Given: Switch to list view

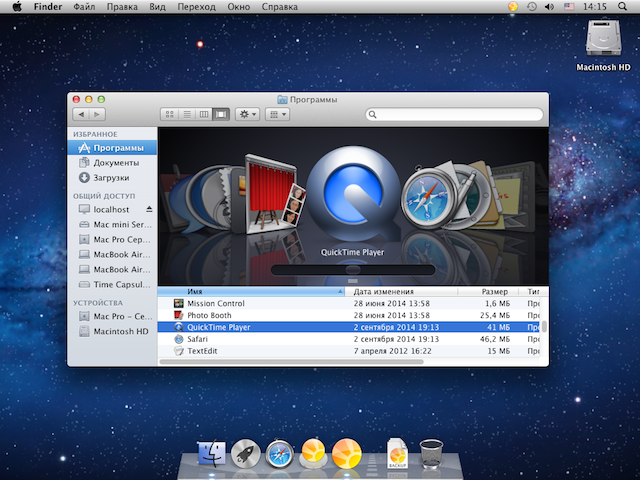Looking at the screenshot, I should (x=187, y=114).
